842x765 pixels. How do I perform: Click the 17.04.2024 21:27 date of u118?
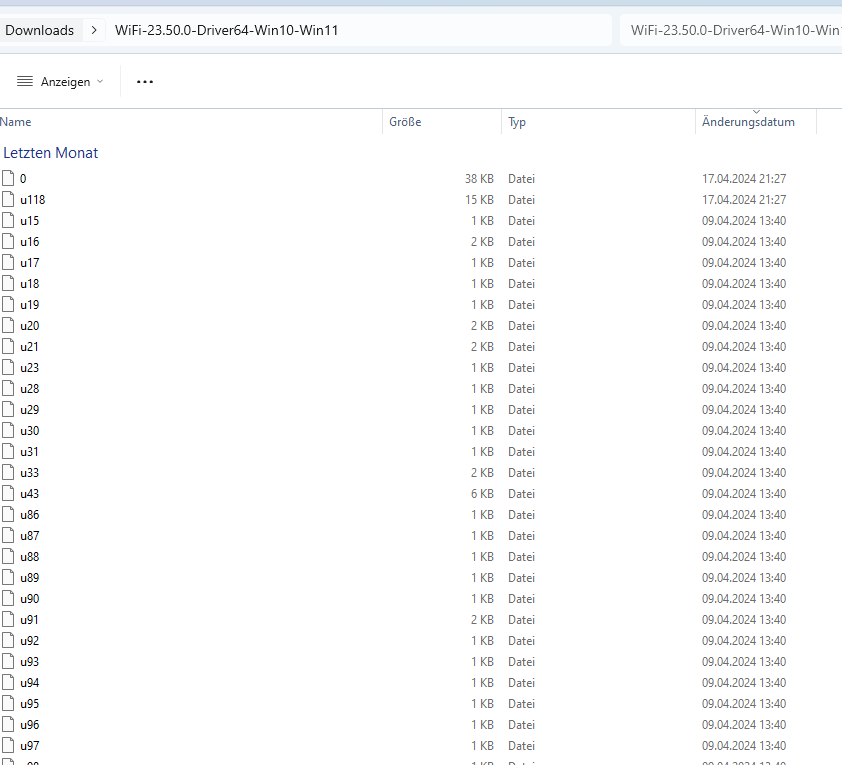(x=744, y=199)
